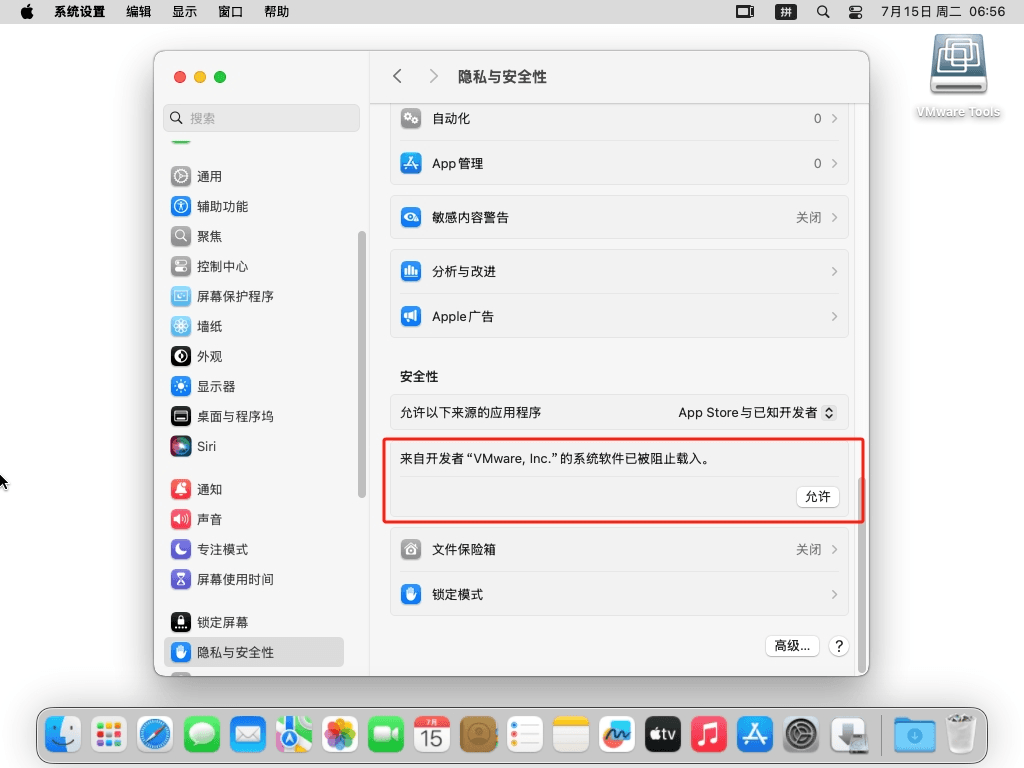The image size is (1024, 768).
Task: Select 专注模式 in the sidebar
Action: coord(253,550)
